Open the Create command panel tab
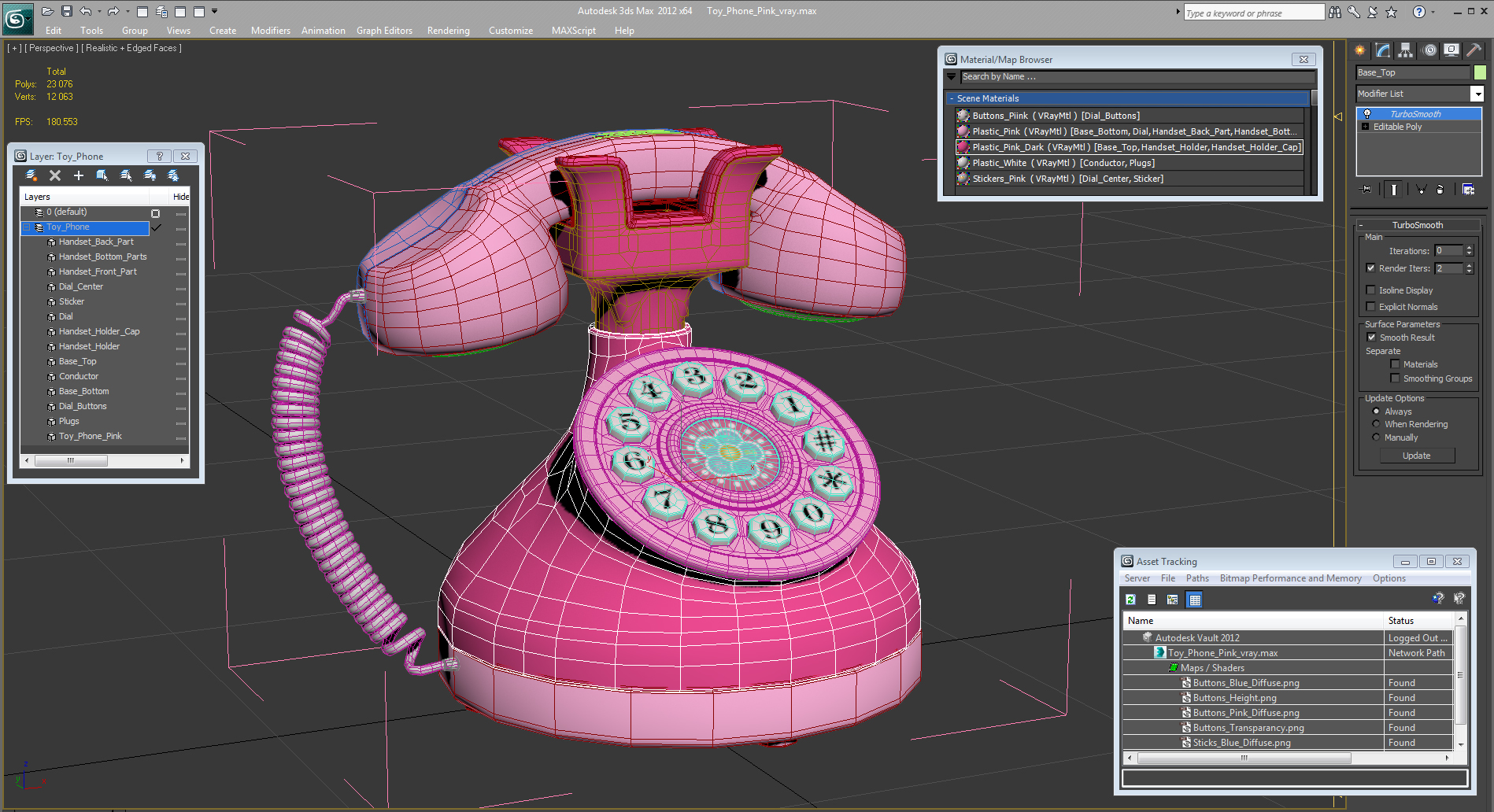 tap(1360, 50)
